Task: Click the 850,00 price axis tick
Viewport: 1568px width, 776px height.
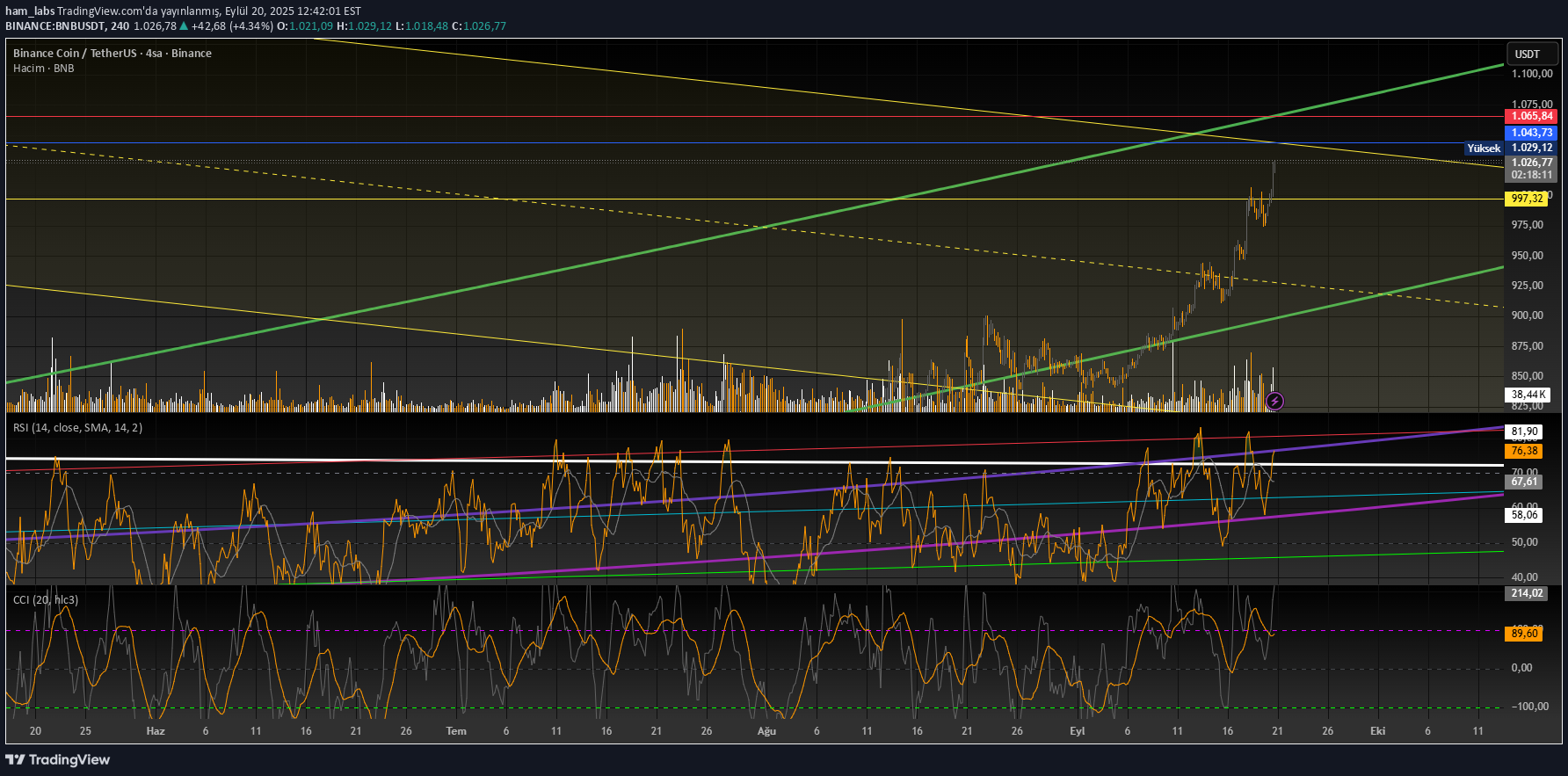Action: 1528,376
